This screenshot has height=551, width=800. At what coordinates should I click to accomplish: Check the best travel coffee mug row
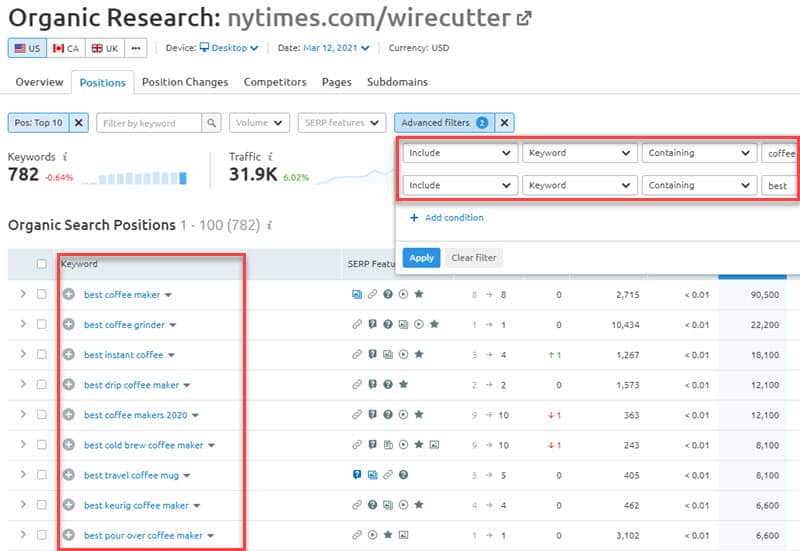point(41,475)
